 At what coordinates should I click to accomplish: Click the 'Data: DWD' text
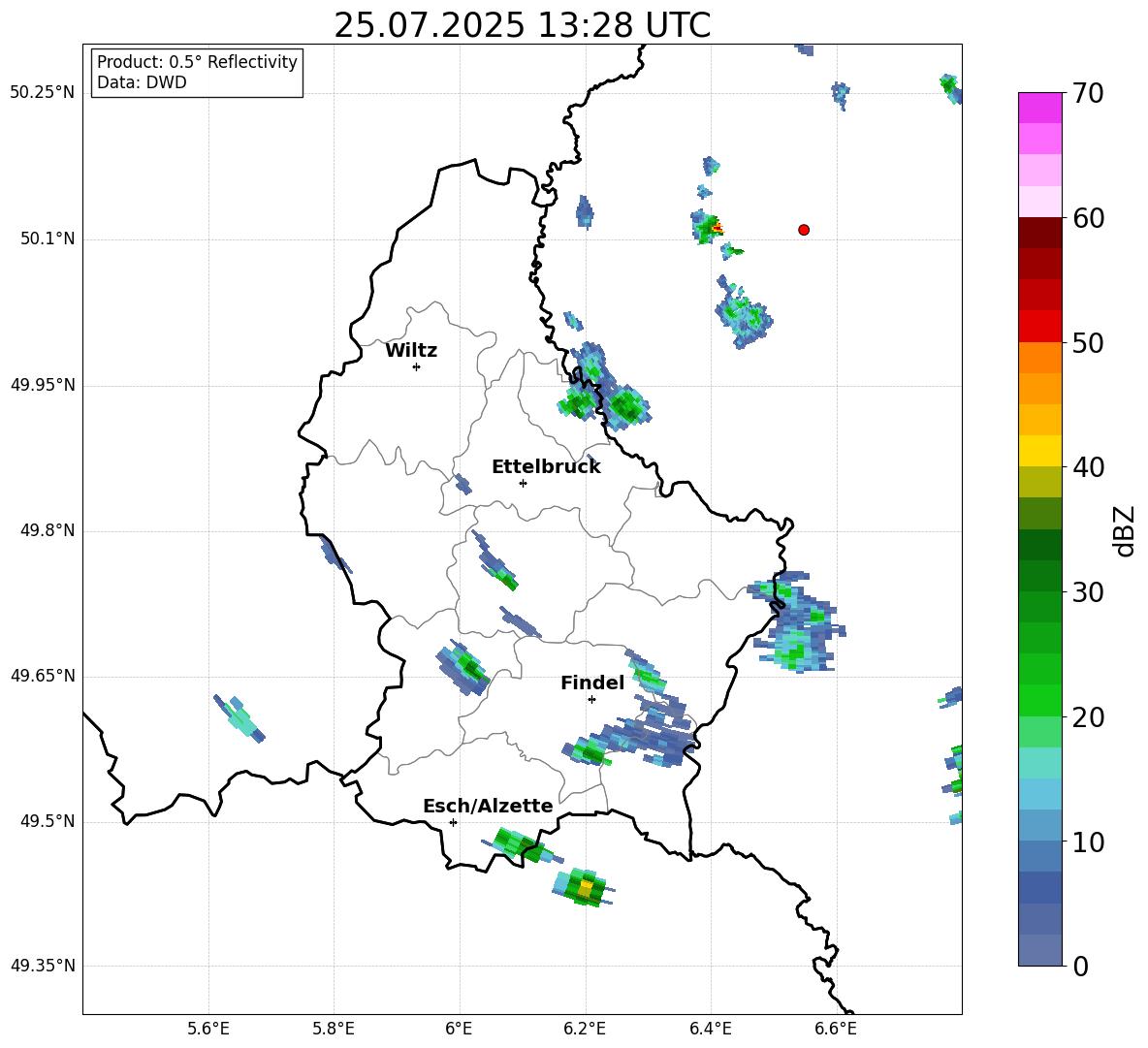pos(142,82)
